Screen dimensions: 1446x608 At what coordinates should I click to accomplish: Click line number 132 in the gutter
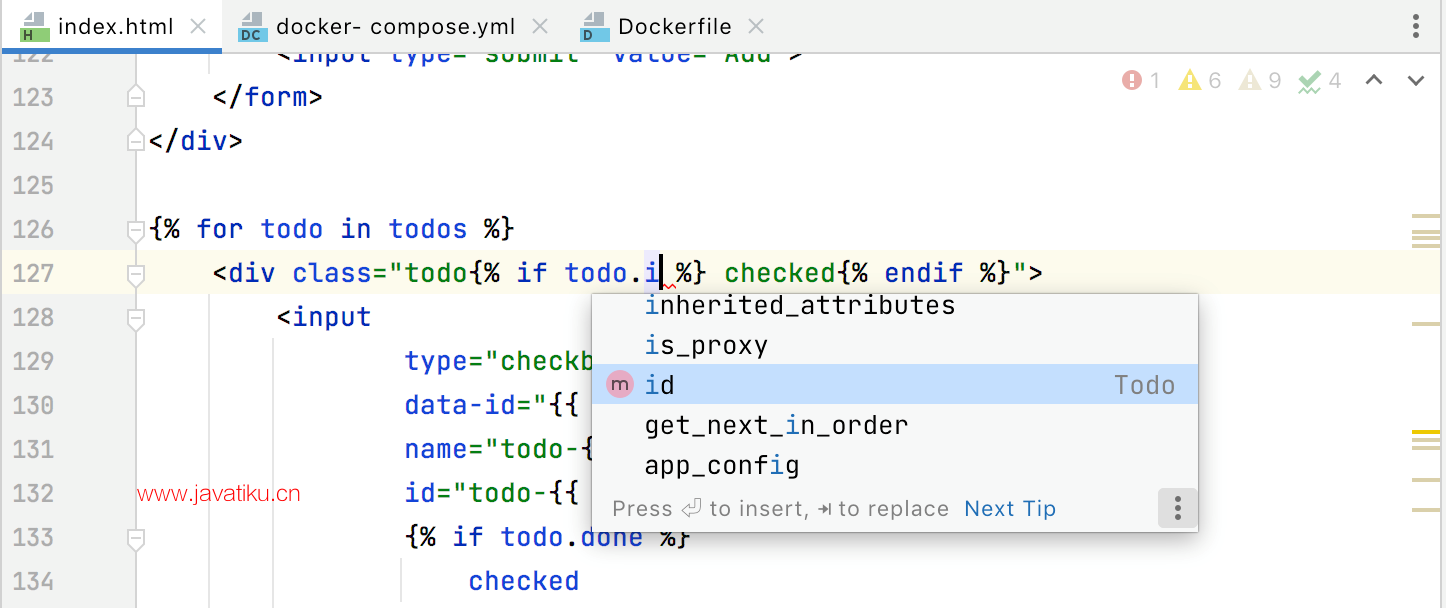pos(33,493)
